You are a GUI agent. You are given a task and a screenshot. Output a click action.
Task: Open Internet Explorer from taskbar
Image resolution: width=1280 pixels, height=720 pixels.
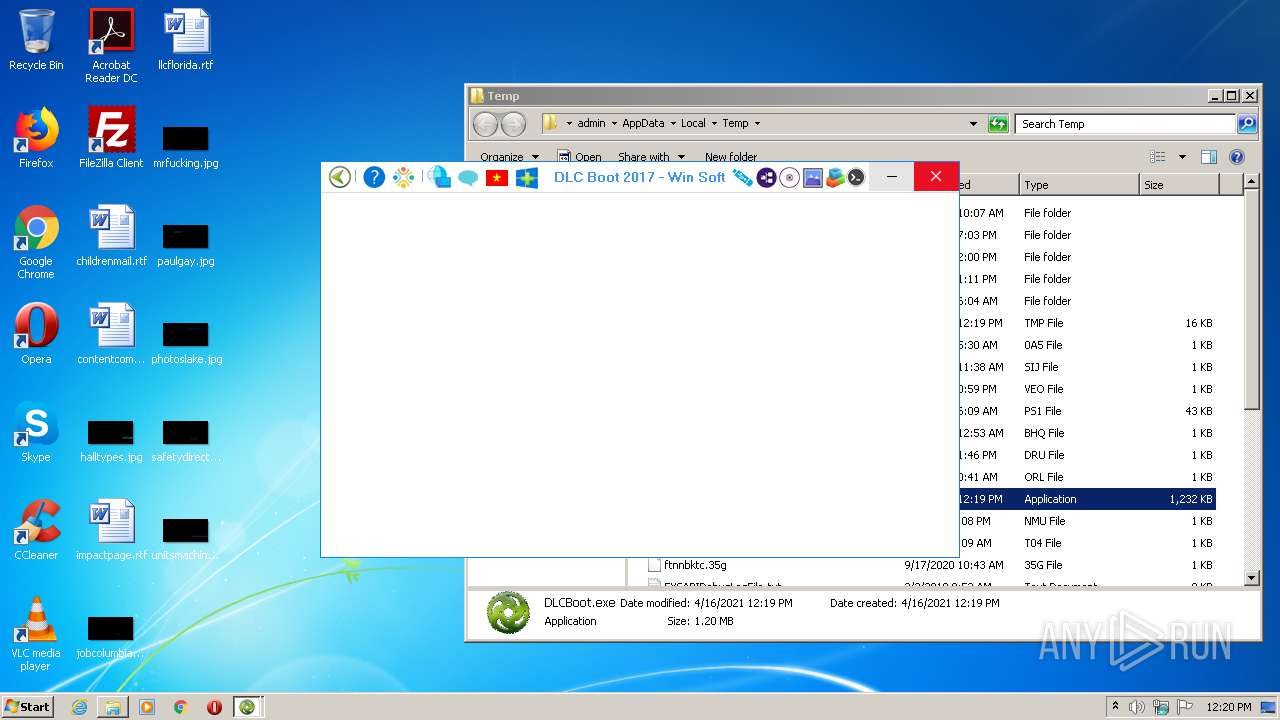tap(79, 707)
